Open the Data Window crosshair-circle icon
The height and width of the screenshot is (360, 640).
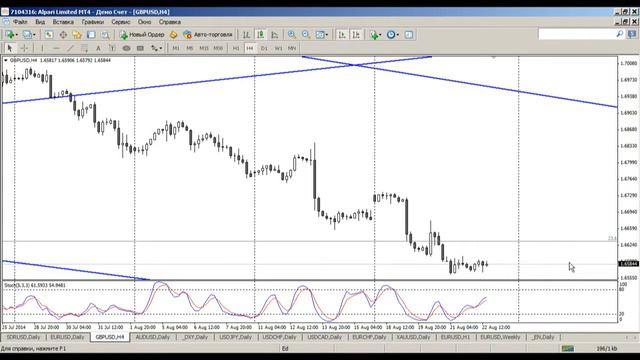(63, 35)
